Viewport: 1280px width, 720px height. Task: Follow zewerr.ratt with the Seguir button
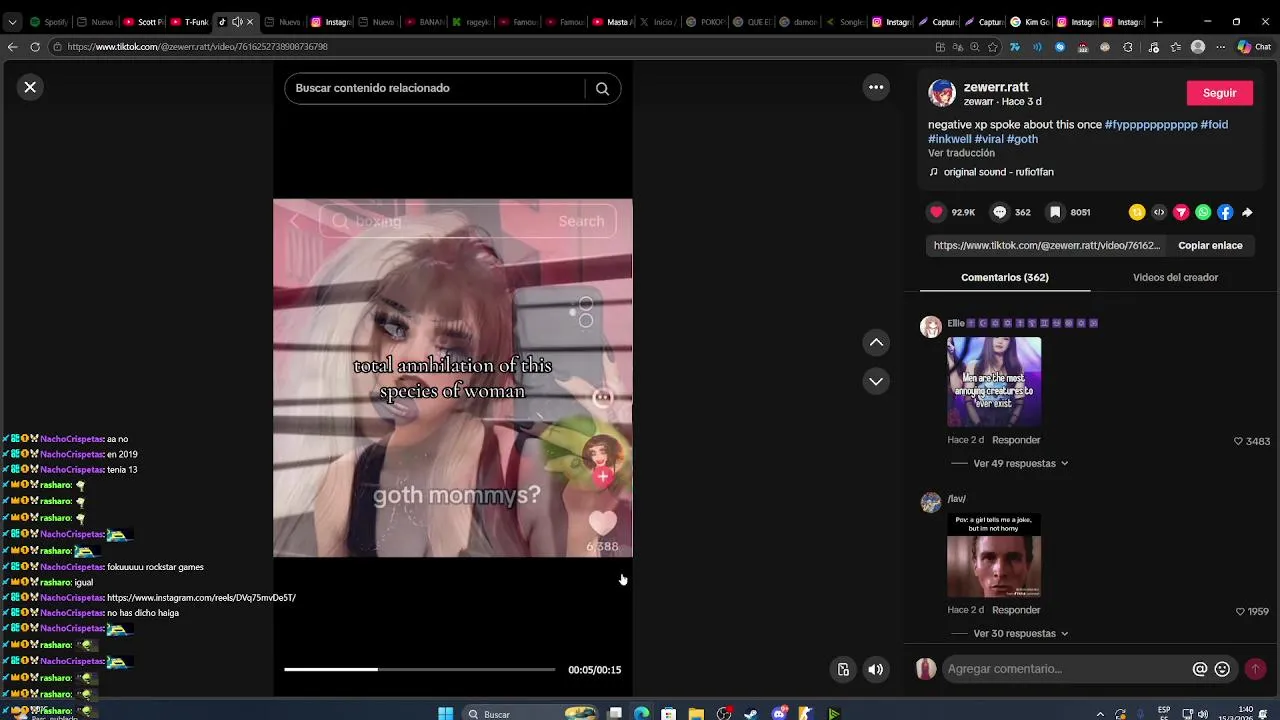coord(1219,93)
